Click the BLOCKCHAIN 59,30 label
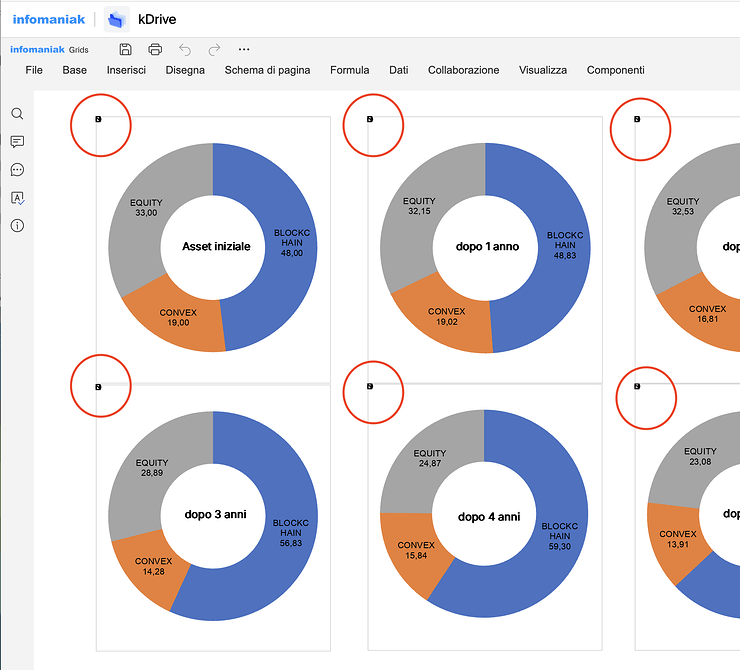740x670 pixels. coord(560,536)
